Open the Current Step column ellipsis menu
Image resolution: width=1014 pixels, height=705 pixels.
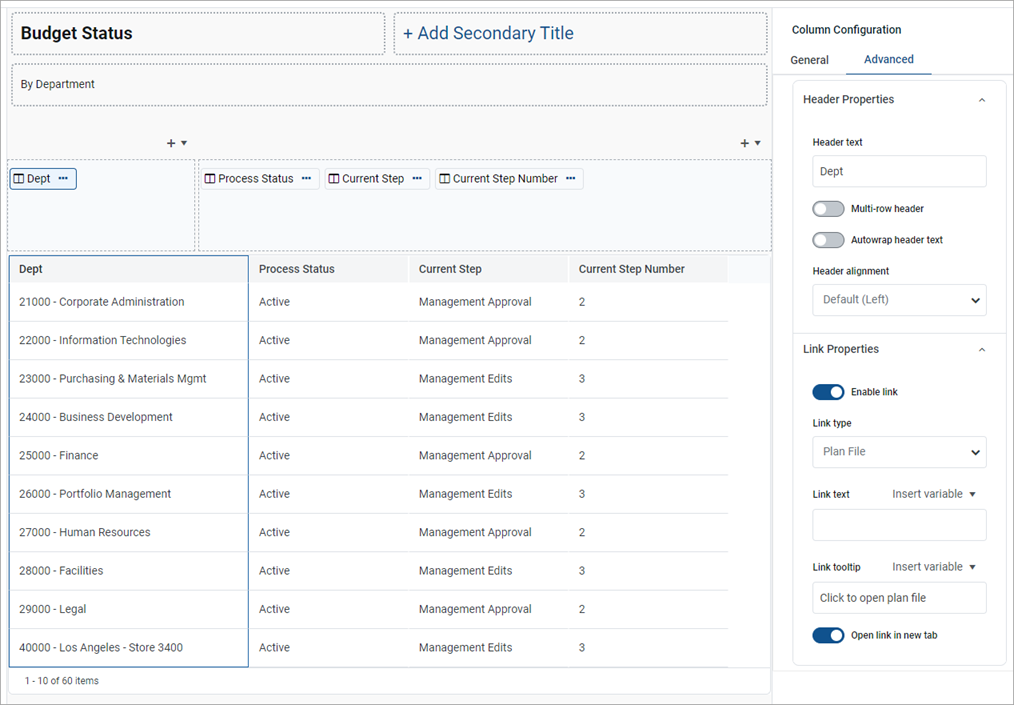tap(417, 179)
